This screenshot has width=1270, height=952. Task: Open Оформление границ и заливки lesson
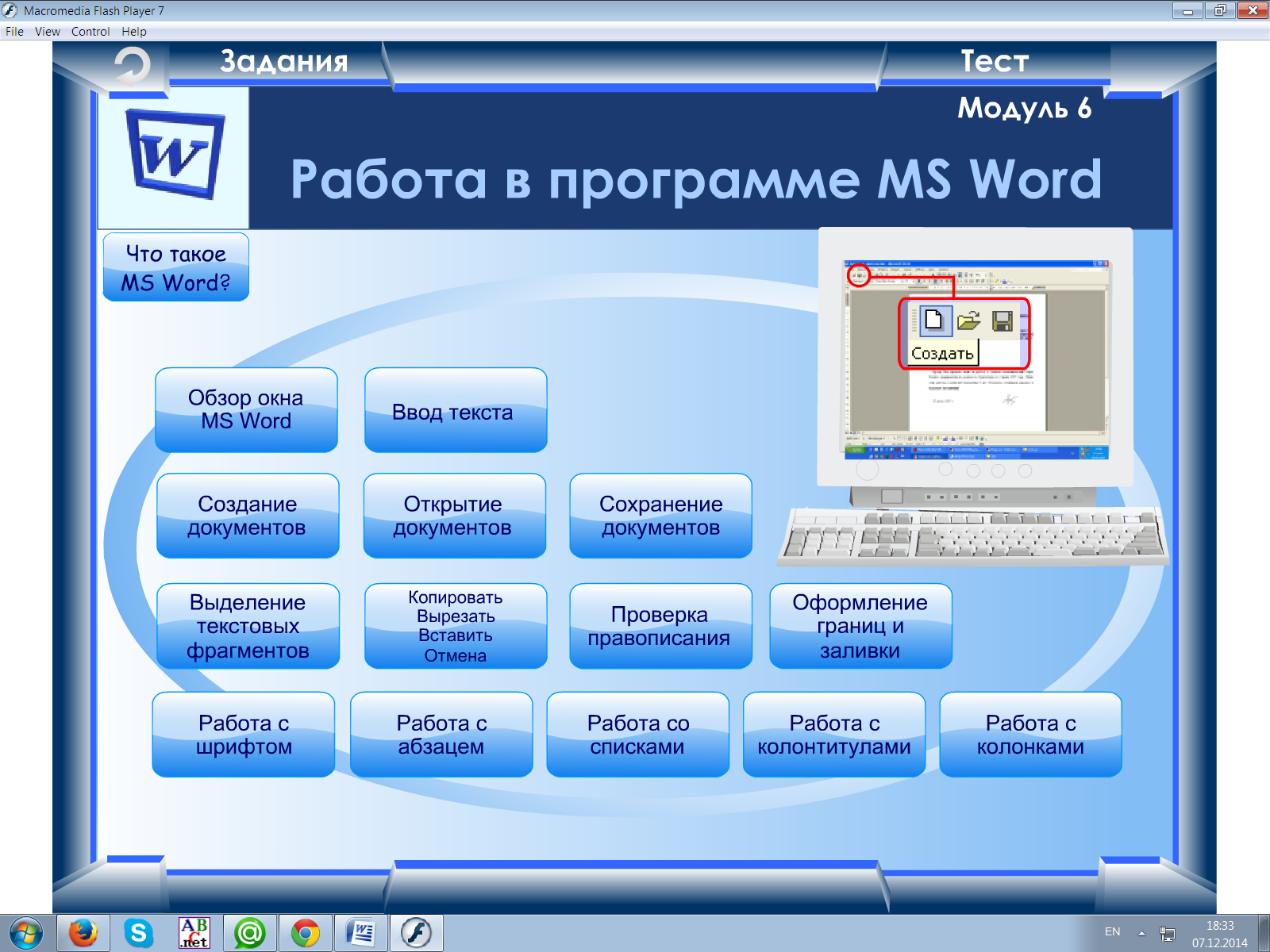click(x=860, y=626)
